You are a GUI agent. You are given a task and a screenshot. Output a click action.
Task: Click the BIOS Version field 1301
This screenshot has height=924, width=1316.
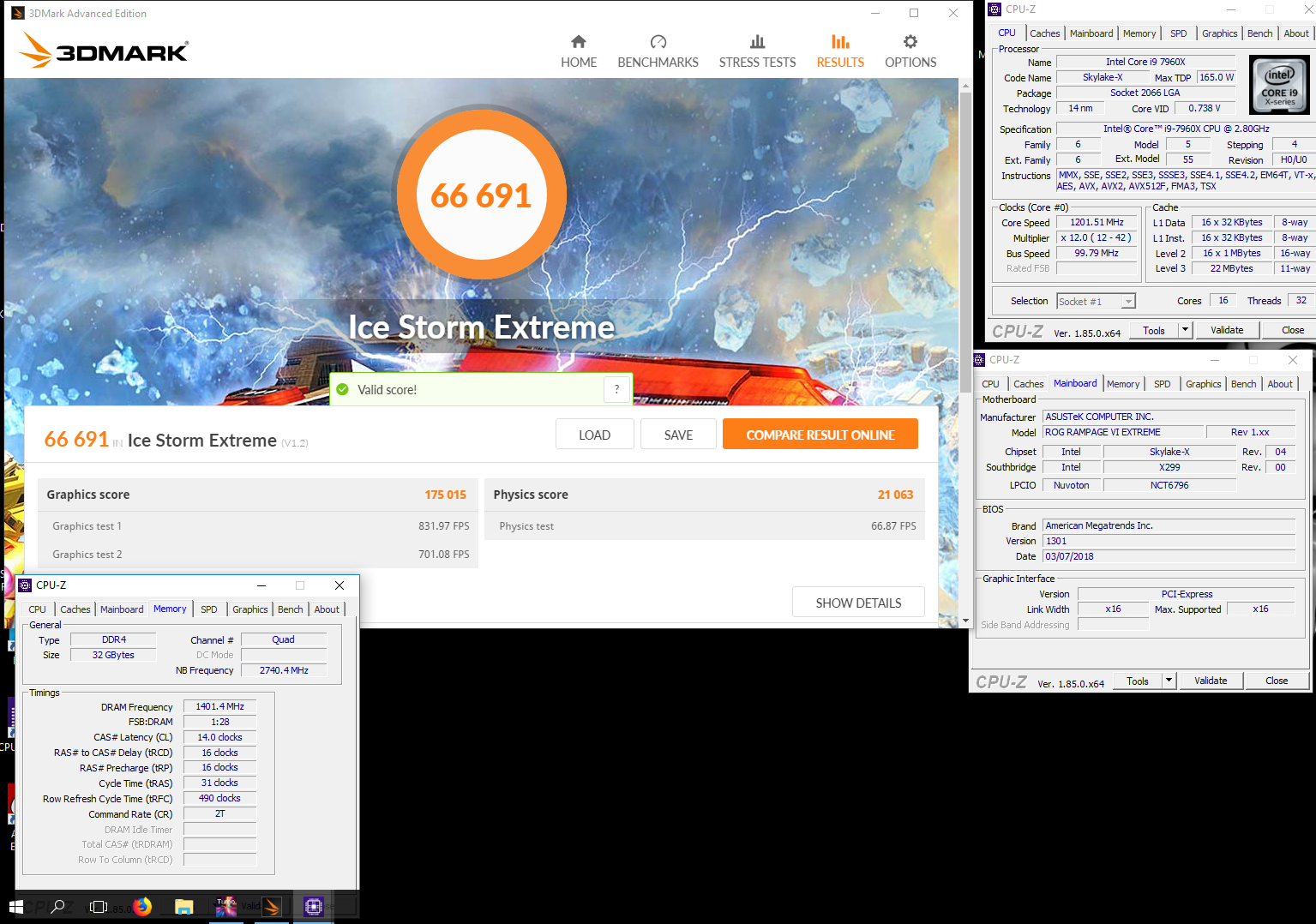pyautogui.click(x=1169, y=541)
